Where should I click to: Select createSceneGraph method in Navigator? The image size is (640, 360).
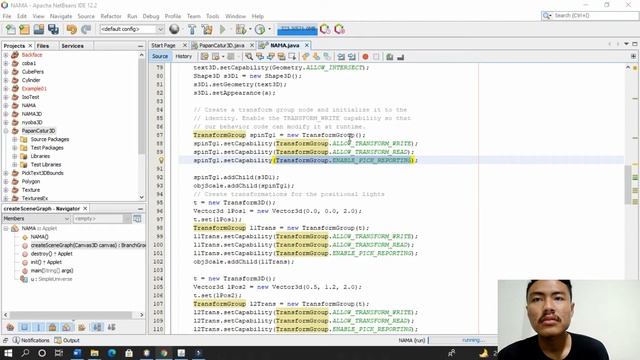88,245
